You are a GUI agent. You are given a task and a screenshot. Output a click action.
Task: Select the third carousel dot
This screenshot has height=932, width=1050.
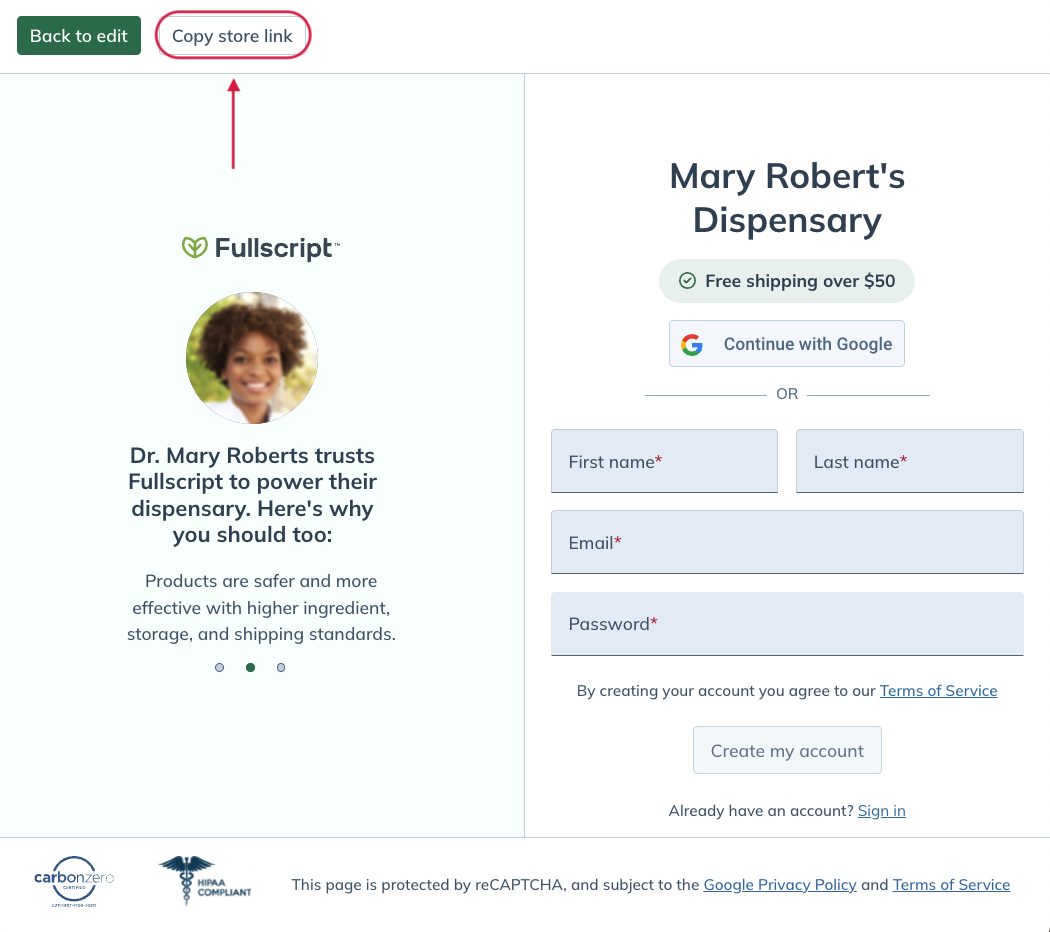(281, 668)
